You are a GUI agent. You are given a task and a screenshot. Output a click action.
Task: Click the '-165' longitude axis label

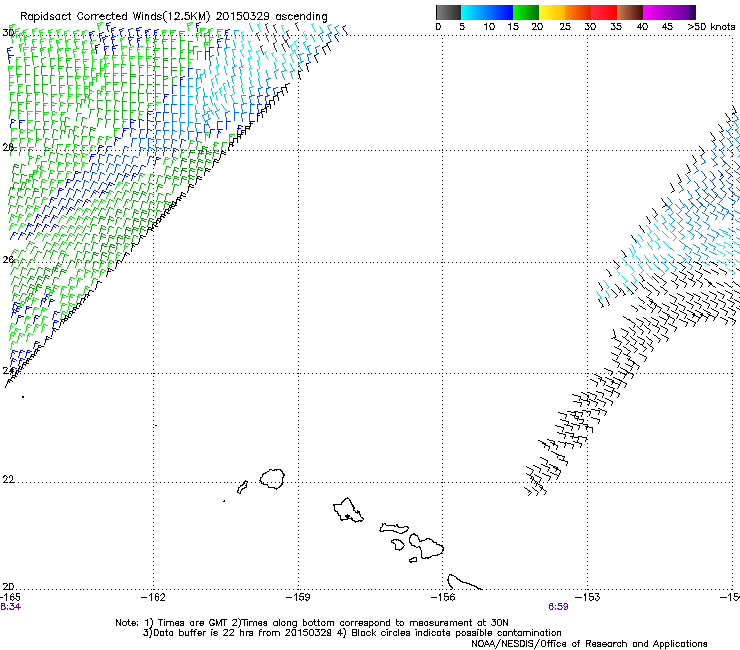click(10, 597)
